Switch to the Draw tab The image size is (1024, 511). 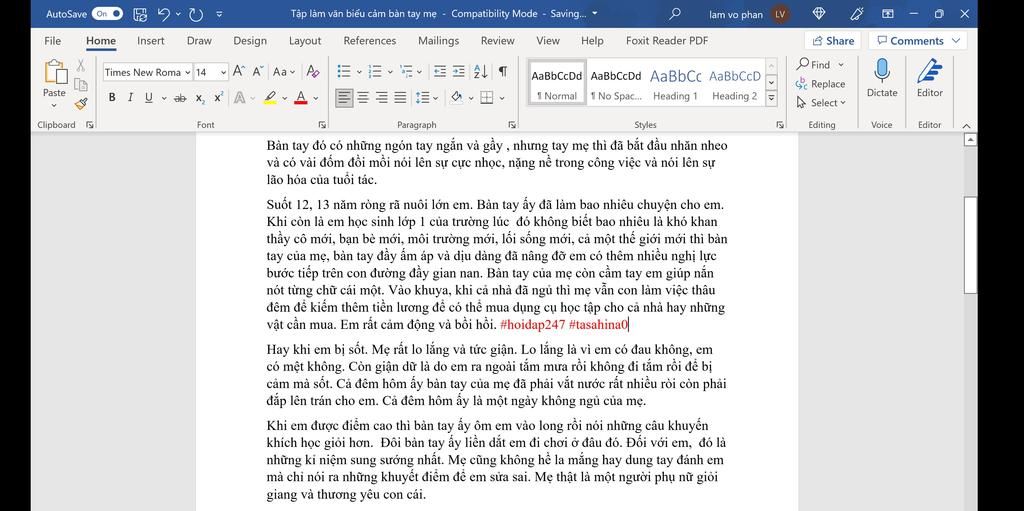pyautogui.click(x=199, y=41)
